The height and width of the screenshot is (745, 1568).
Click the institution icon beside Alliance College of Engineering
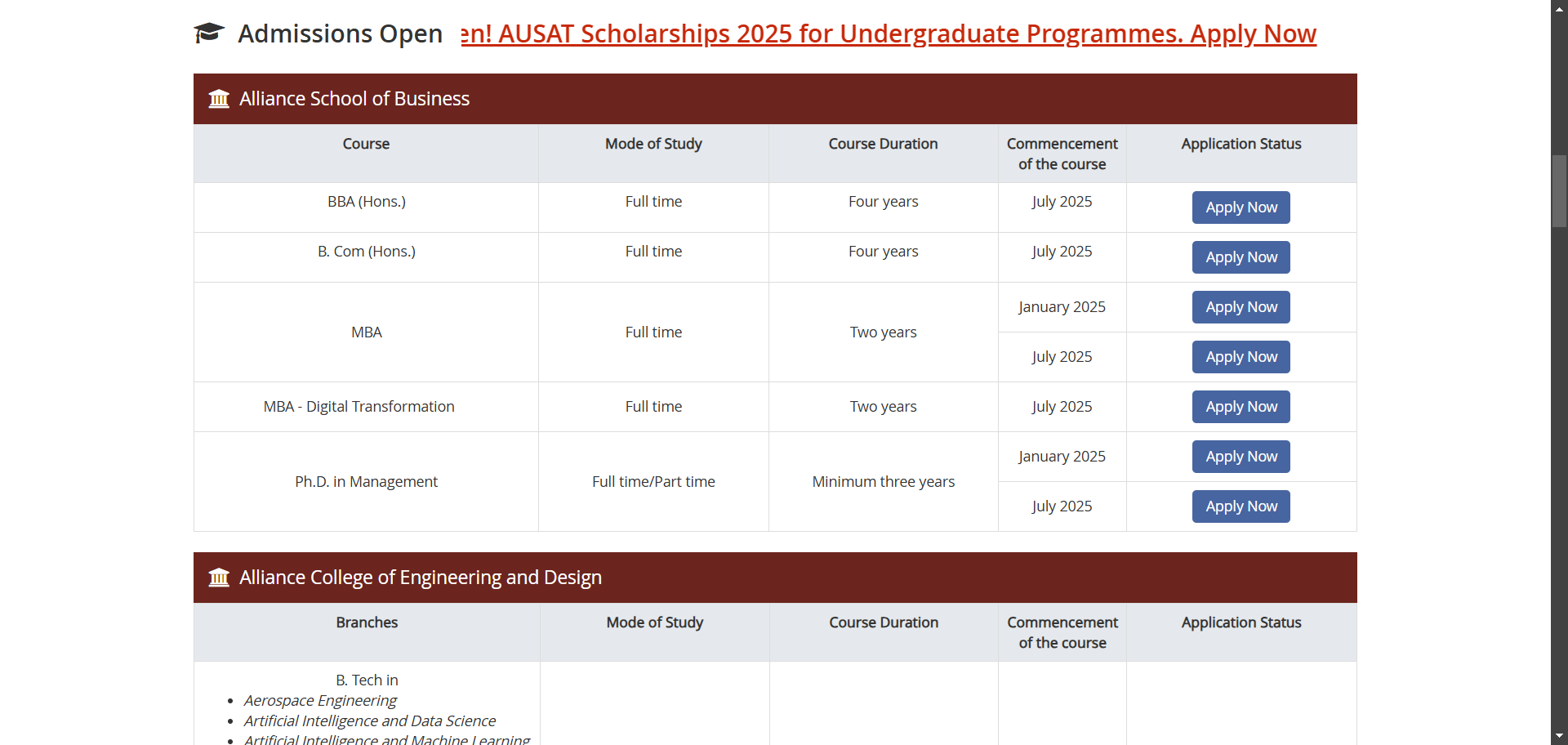[x=219, y=578]
